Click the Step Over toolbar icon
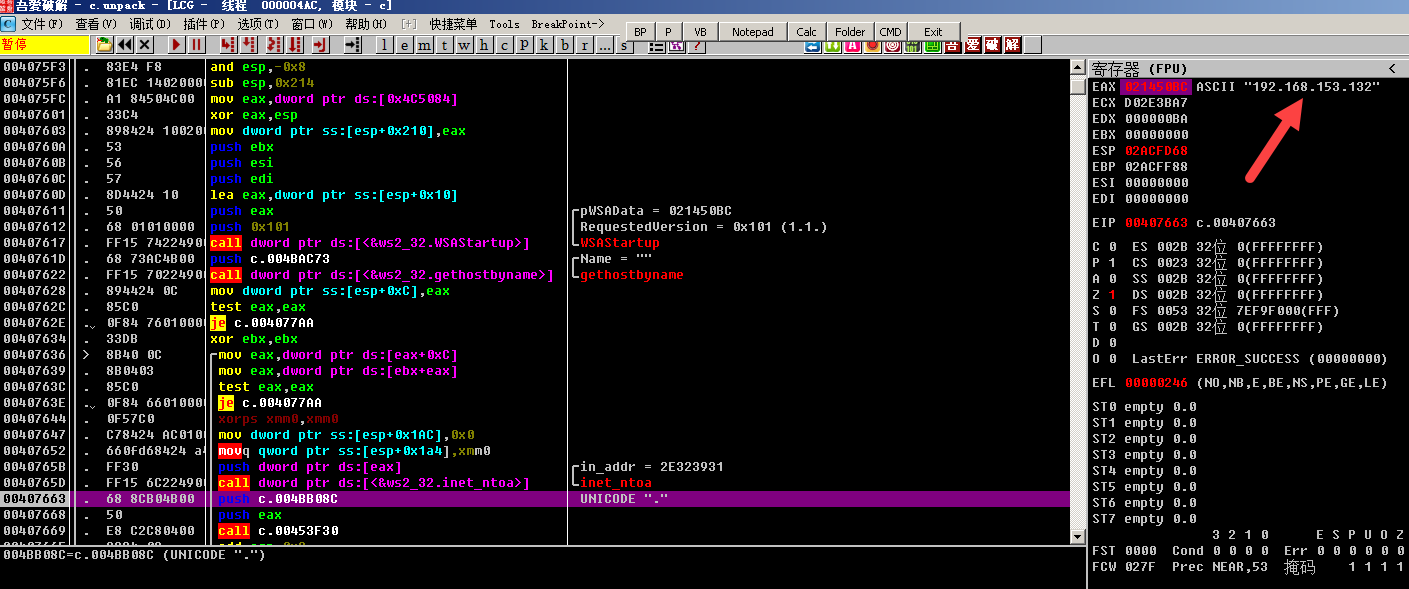The height and width of the screenshot is (589, 1409). click(249, 45)
